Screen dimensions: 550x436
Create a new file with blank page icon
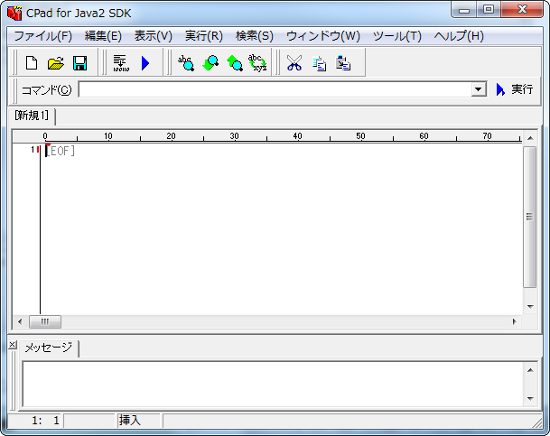tap(32, 63)
